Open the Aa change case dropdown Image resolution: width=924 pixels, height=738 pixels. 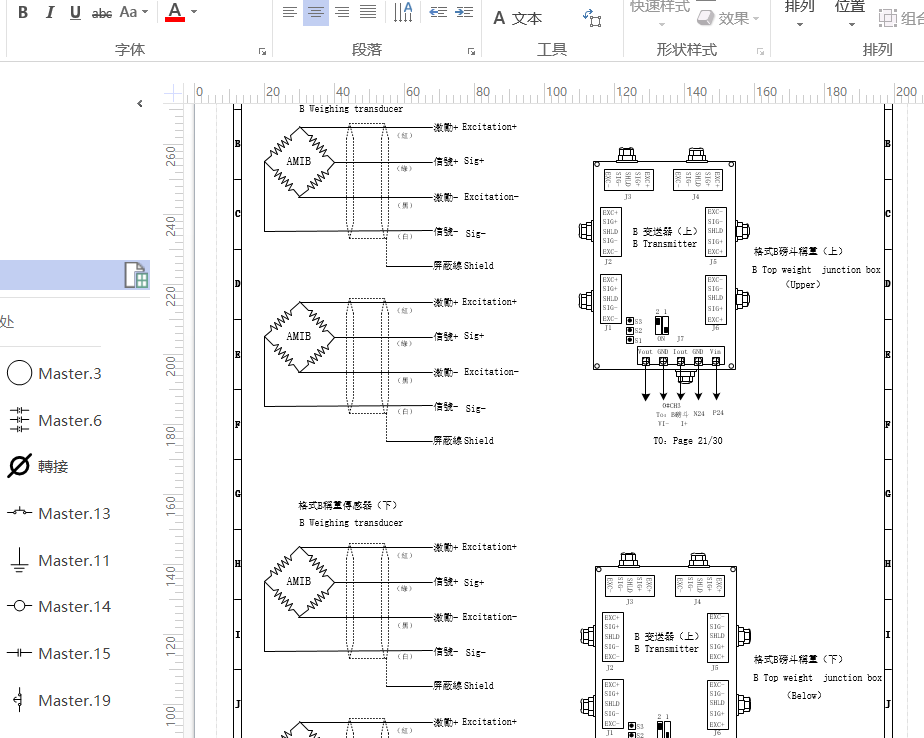tap(133, 13)
